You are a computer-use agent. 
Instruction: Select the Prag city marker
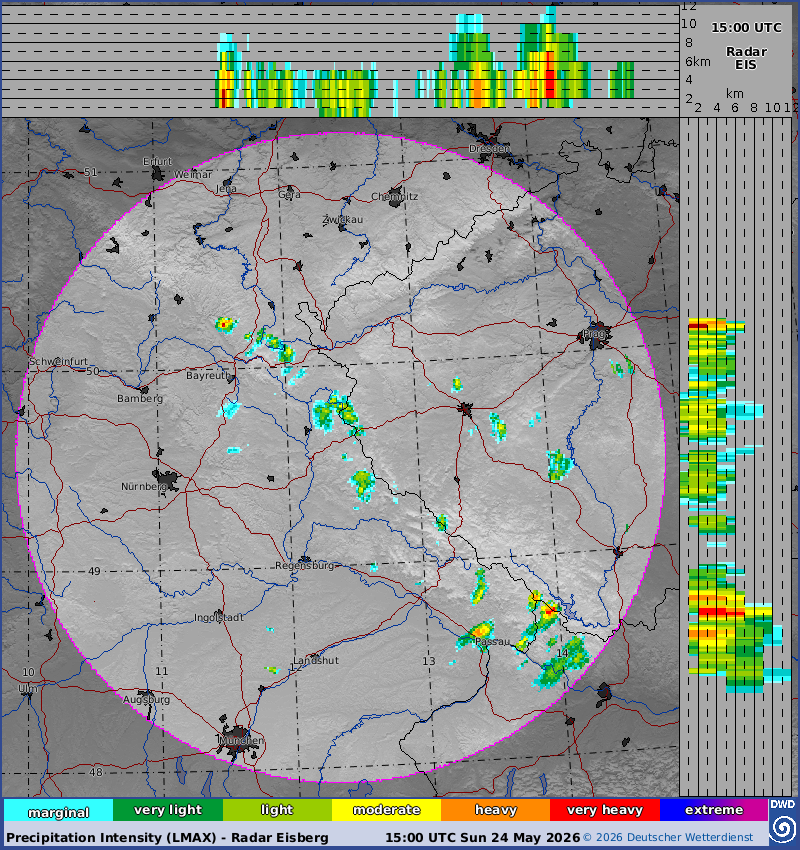(596, 335)
